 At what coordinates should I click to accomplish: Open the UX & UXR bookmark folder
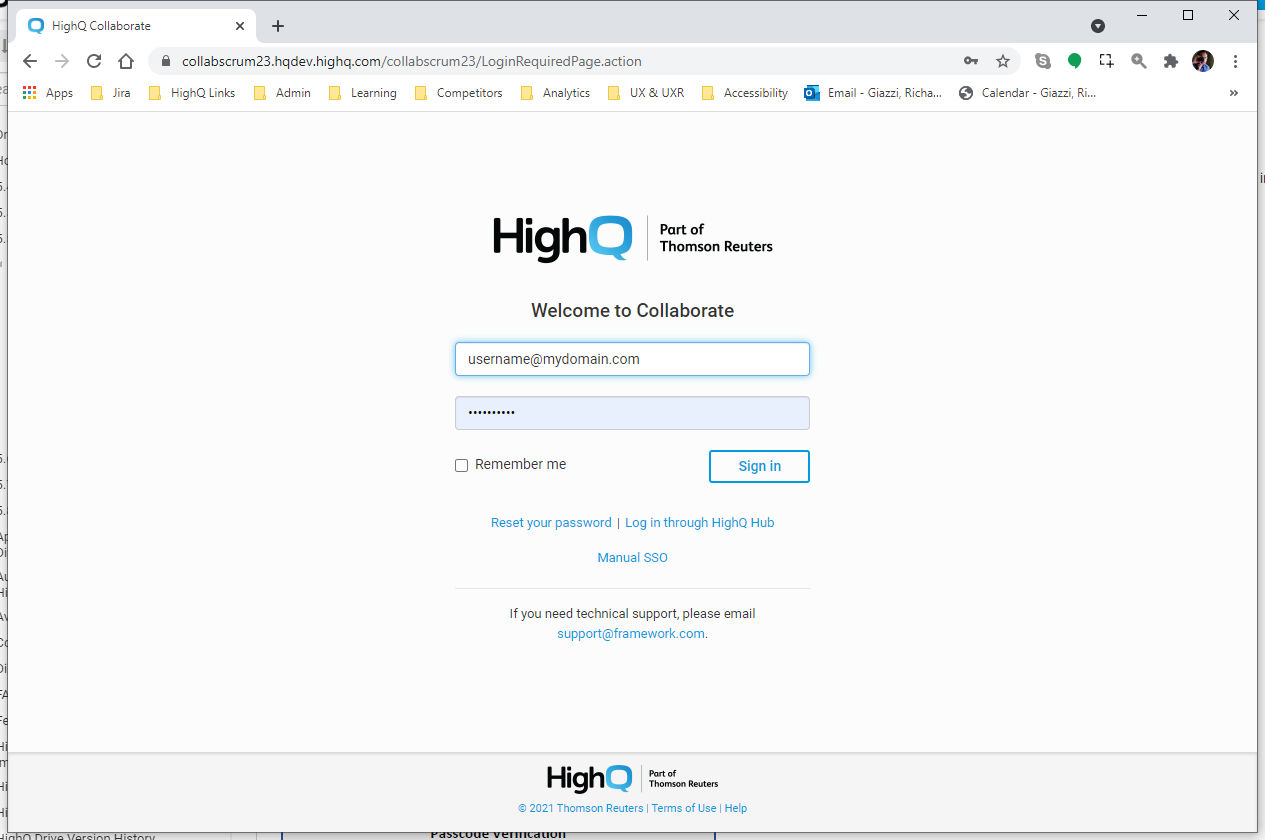646,93
